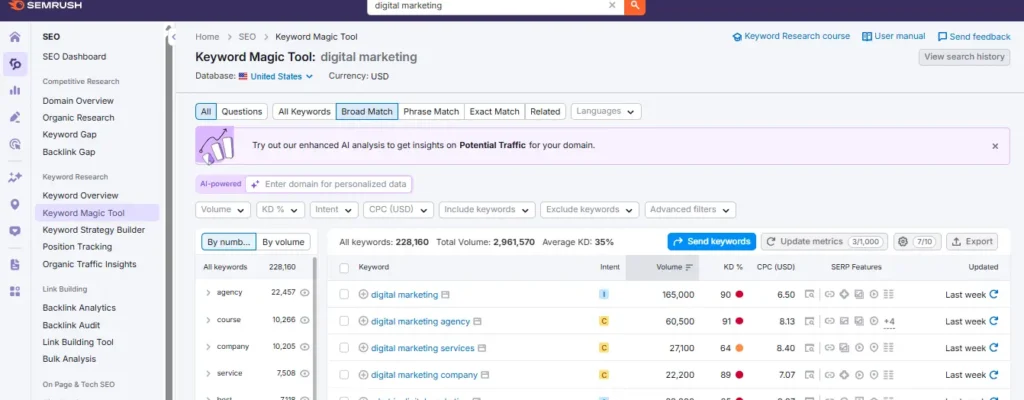Open the Exclude keywords dropdown
Image resolution: width=1024 pixels, height=400 pixels.
pyautogui.click(x=590, y=210)
